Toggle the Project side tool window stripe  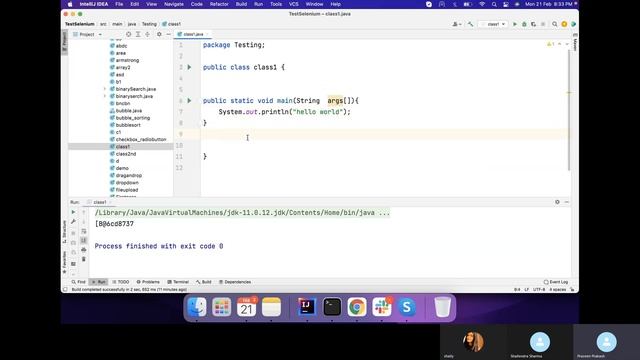pyautogui.click(x=64, y=41)
